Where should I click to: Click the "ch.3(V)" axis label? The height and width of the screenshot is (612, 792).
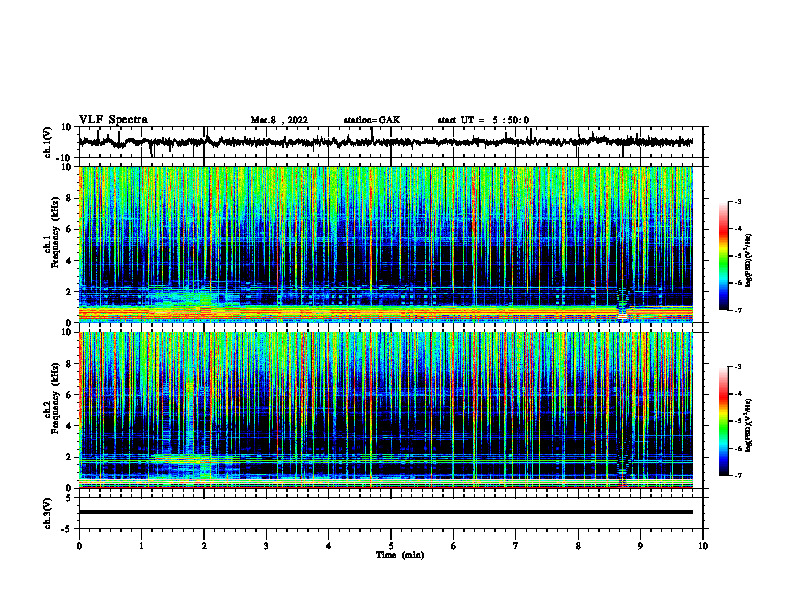point(48,514)
